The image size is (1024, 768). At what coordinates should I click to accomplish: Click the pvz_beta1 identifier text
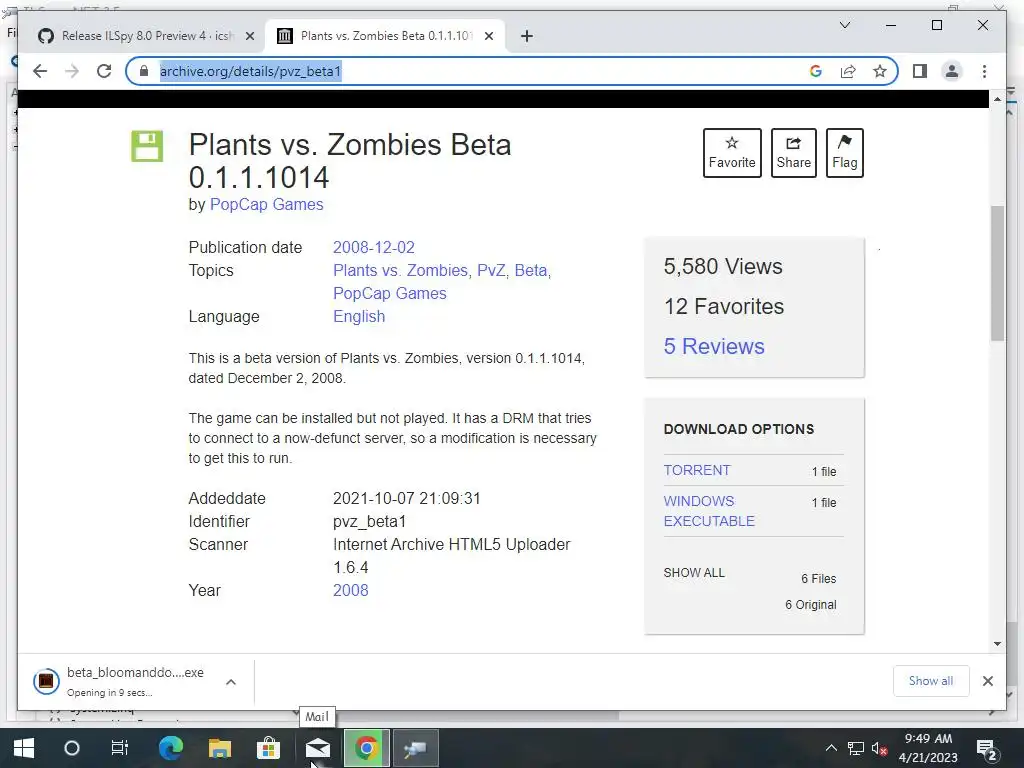click(x=370, y=521)
